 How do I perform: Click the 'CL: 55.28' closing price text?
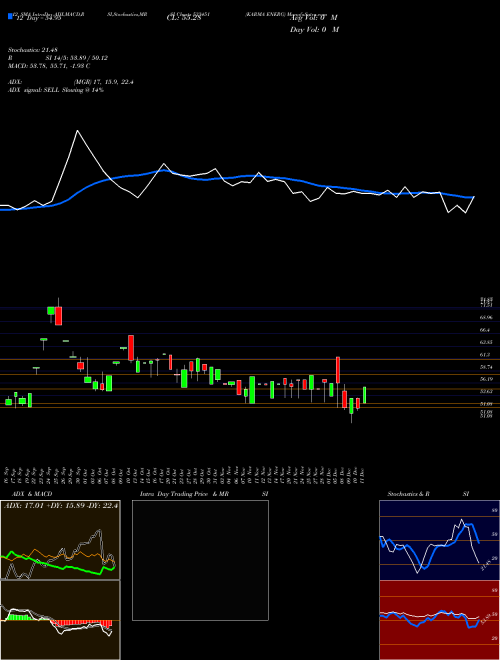184,19
